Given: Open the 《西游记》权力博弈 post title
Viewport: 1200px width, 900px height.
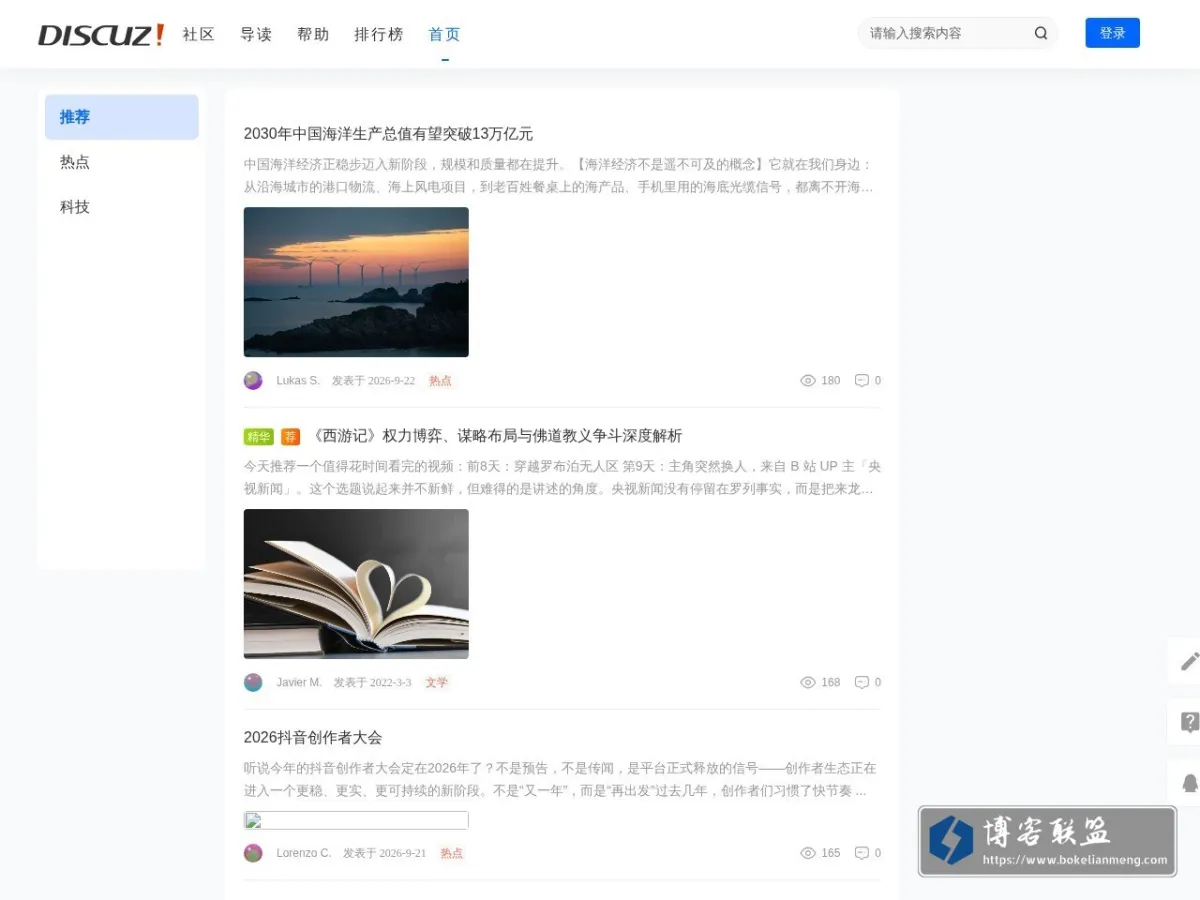Looking at the screenshot, I should (x=497, y=436).
